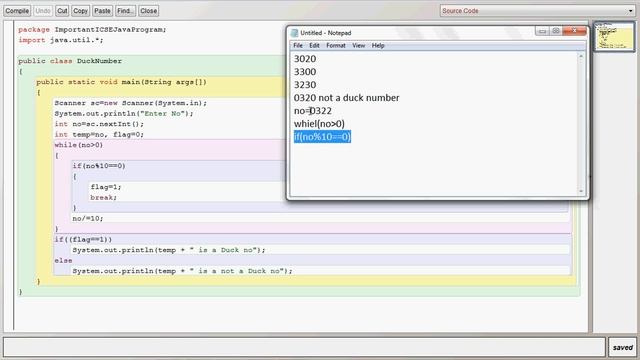
Task: Click 'while(no>0)' in the editor
Action: point(79,145)
